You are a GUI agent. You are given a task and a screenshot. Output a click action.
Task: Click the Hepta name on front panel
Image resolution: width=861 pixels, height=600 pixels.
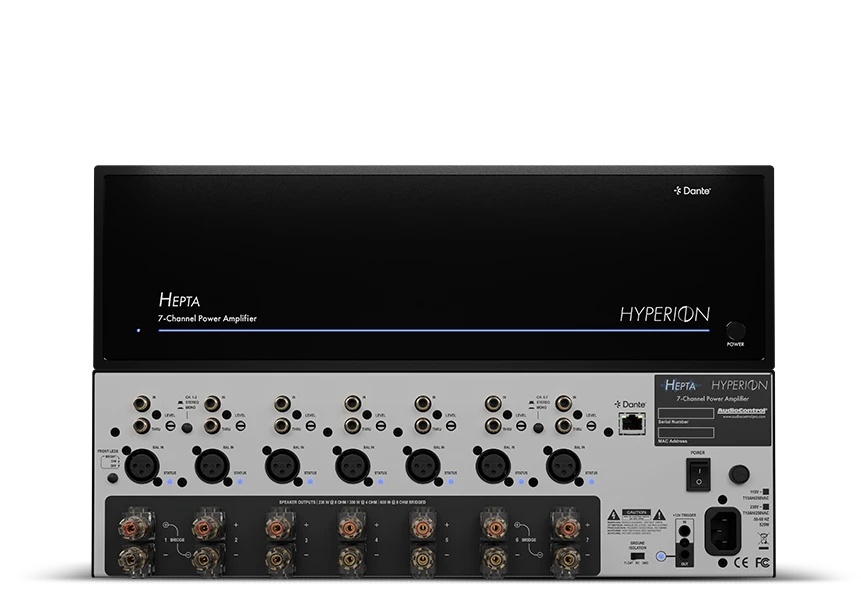(x=179, y=300)
